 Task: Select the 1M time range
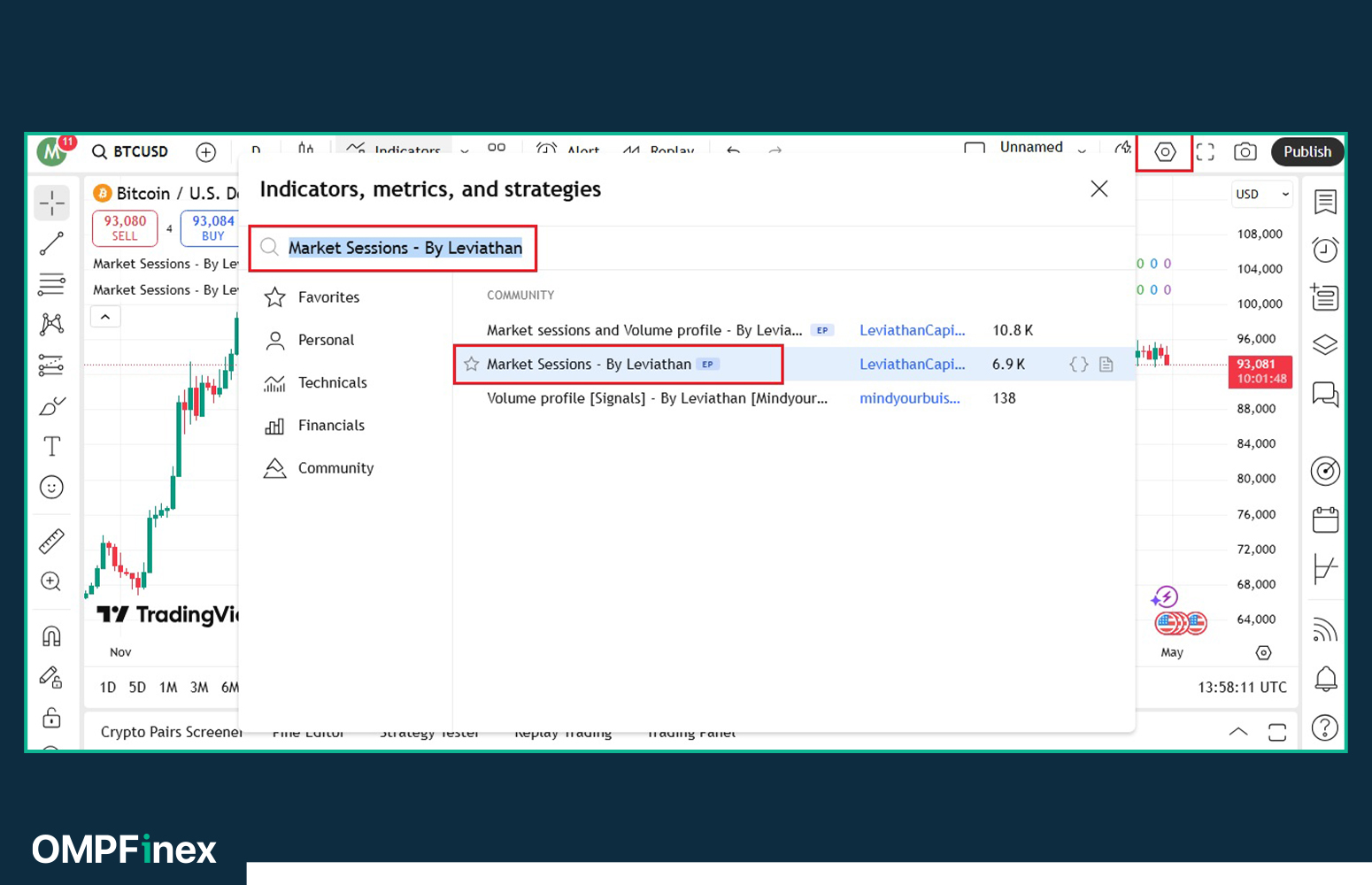pyautogui.click(x=168, y=688)
